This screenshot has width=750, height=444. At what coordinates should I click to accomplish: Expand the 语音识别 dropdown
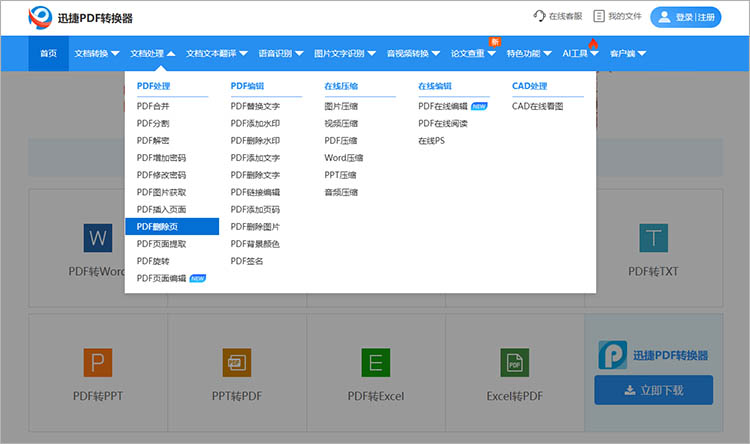click(281, 54)
